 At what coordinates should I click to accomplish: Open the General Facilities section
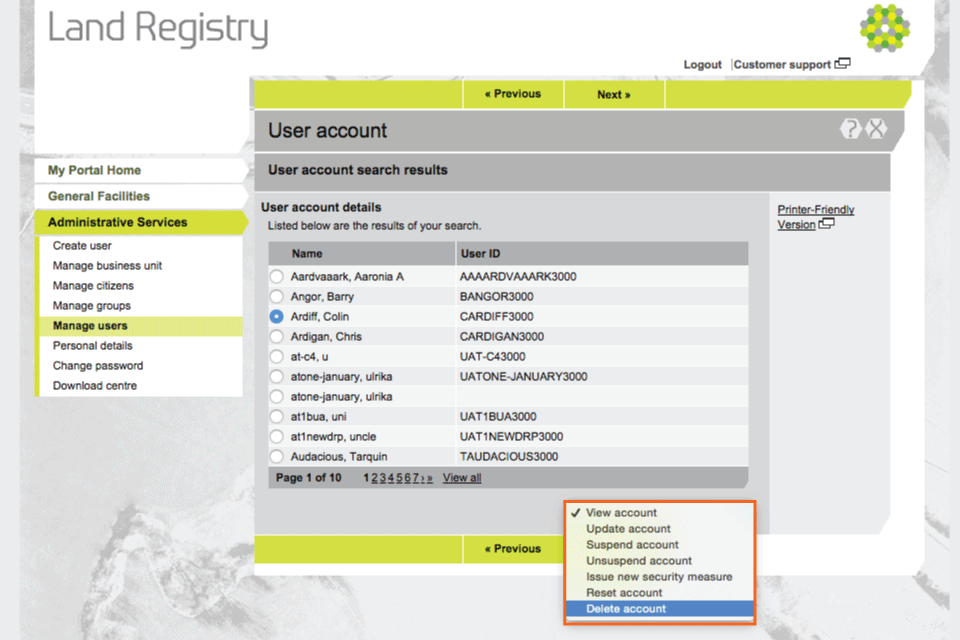coord(99,197)
